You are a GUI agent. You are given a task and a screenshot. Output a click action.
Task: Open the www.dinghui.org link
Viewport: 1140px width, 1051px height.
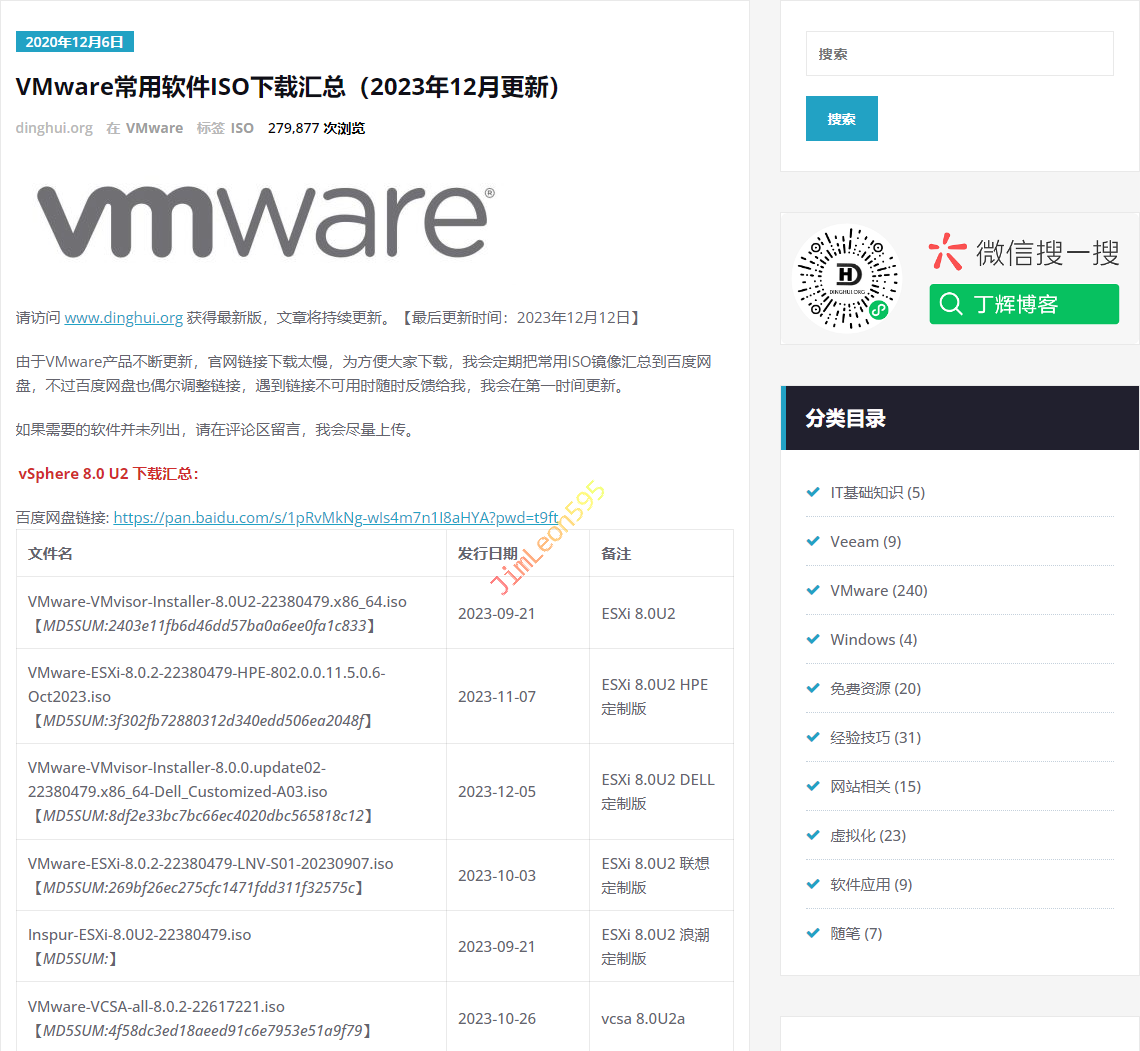[123, 318]
